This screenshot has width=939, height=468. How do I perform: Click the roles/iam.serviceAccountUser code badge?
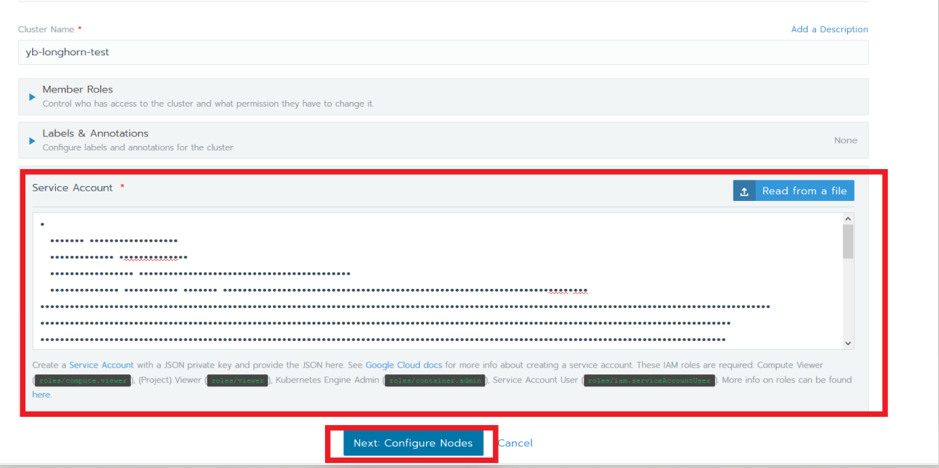click(x=650, y=381)
